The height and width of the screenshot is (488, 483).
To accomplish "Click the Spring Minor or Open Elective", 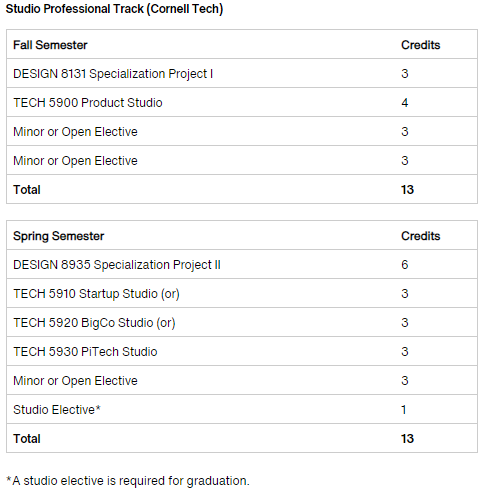I will (x=75, y=381).
